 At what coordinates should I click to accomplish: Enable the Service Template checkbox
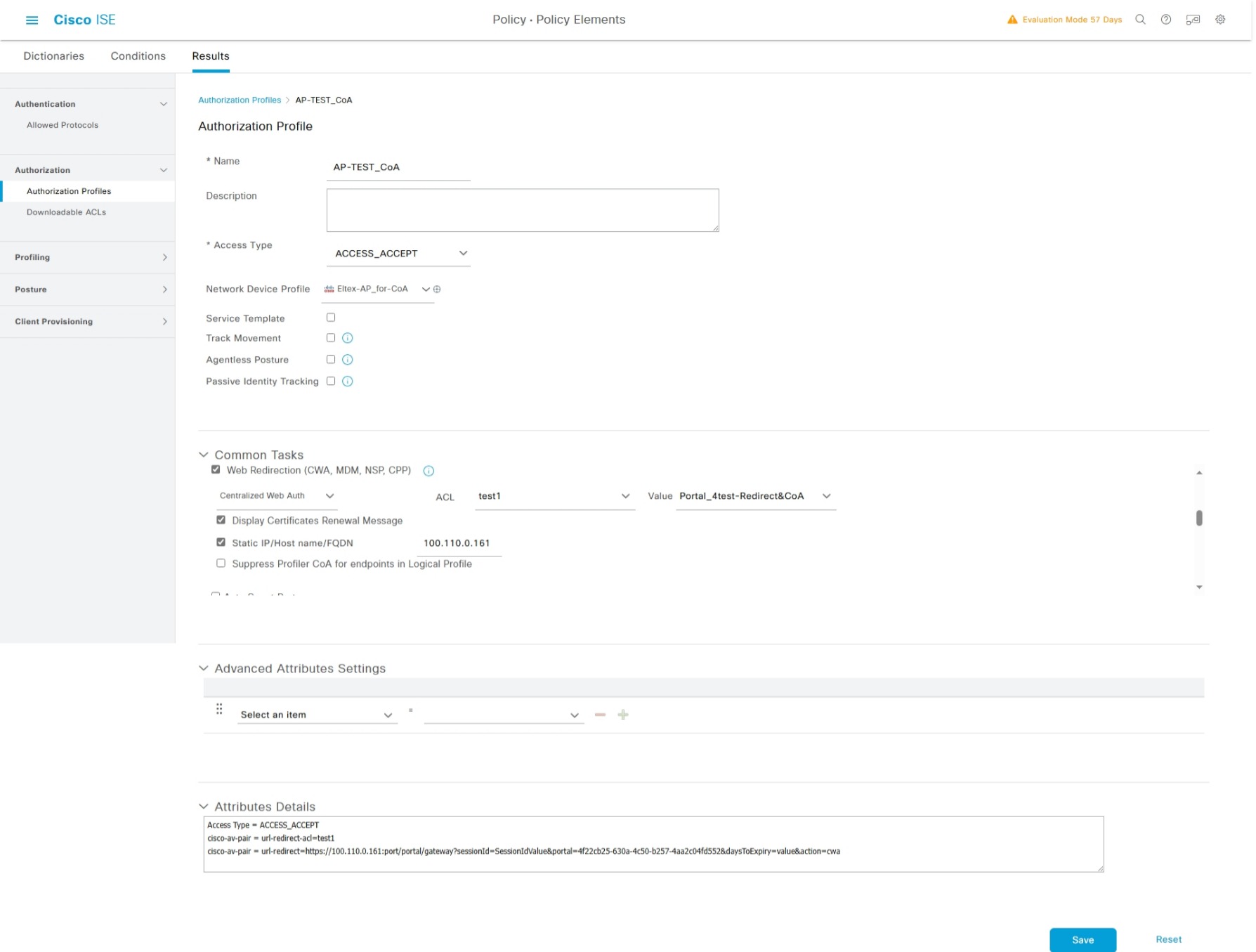click(x=331, y=318)
